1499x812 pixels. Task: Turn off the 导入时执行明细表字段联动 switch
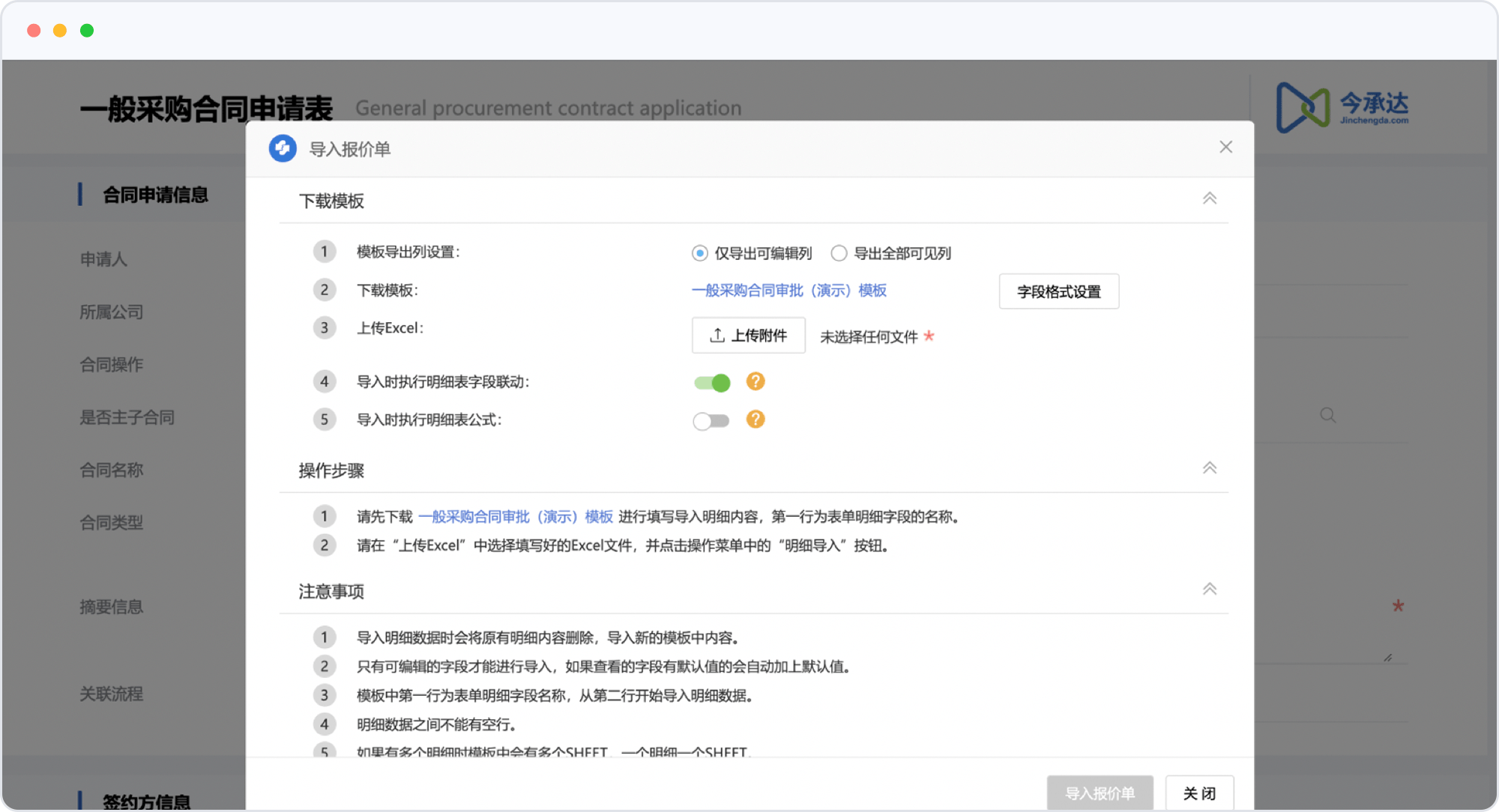(x=712, y=383)
